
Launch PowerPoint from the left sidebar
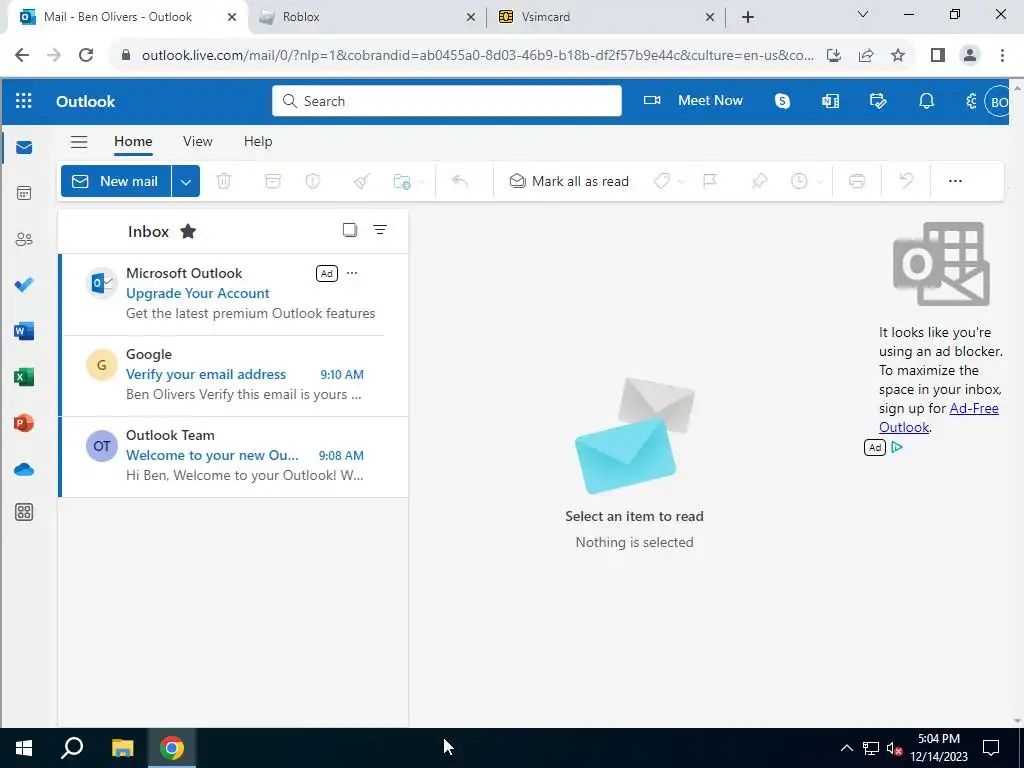24,423
